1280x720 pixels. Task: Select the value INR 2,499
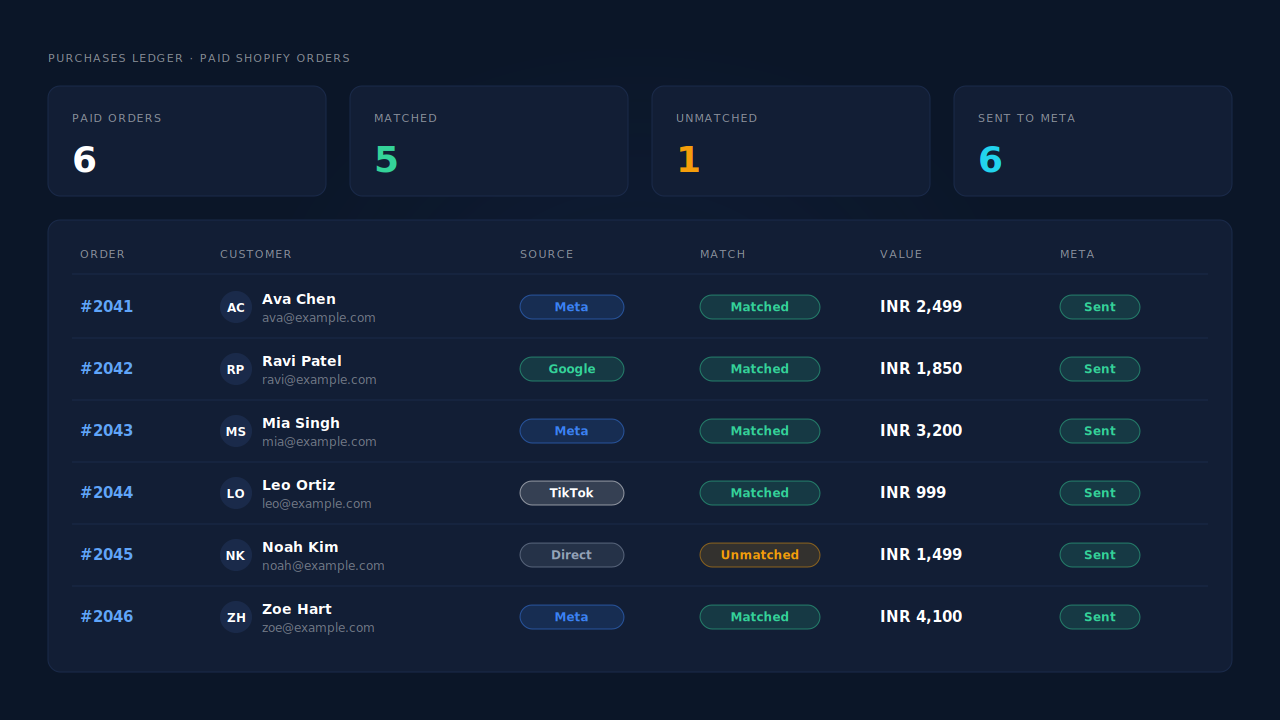point(921,307)
